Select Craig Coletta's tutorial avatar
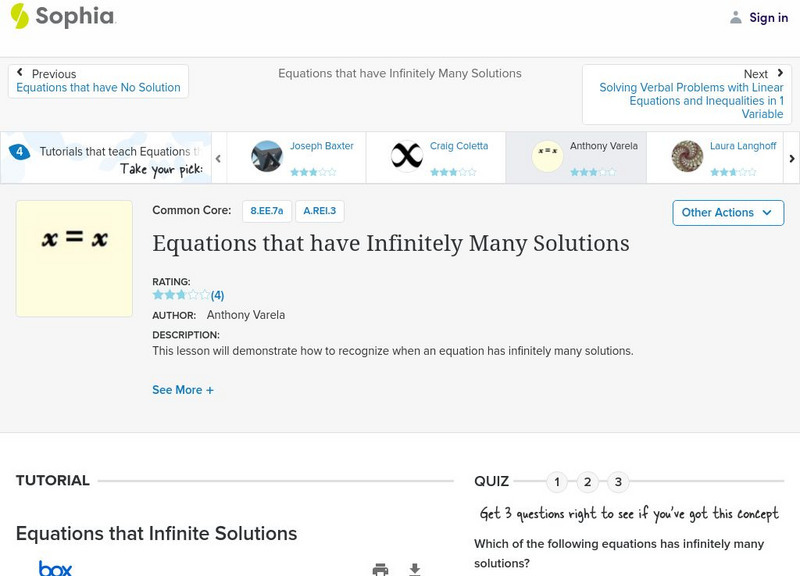This screenshot has height=576, width=800. pyautogui.click(x=407, y=156)
